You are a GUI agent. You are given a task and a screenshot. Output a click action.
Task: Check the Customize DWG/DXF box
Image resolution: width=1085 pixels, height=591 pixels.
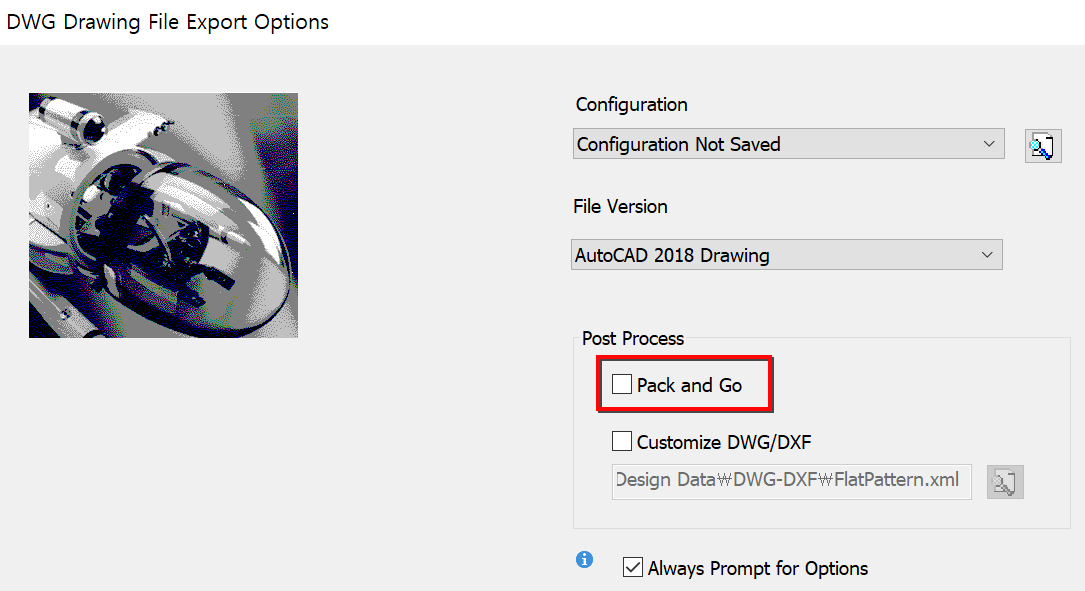[622, 440]
